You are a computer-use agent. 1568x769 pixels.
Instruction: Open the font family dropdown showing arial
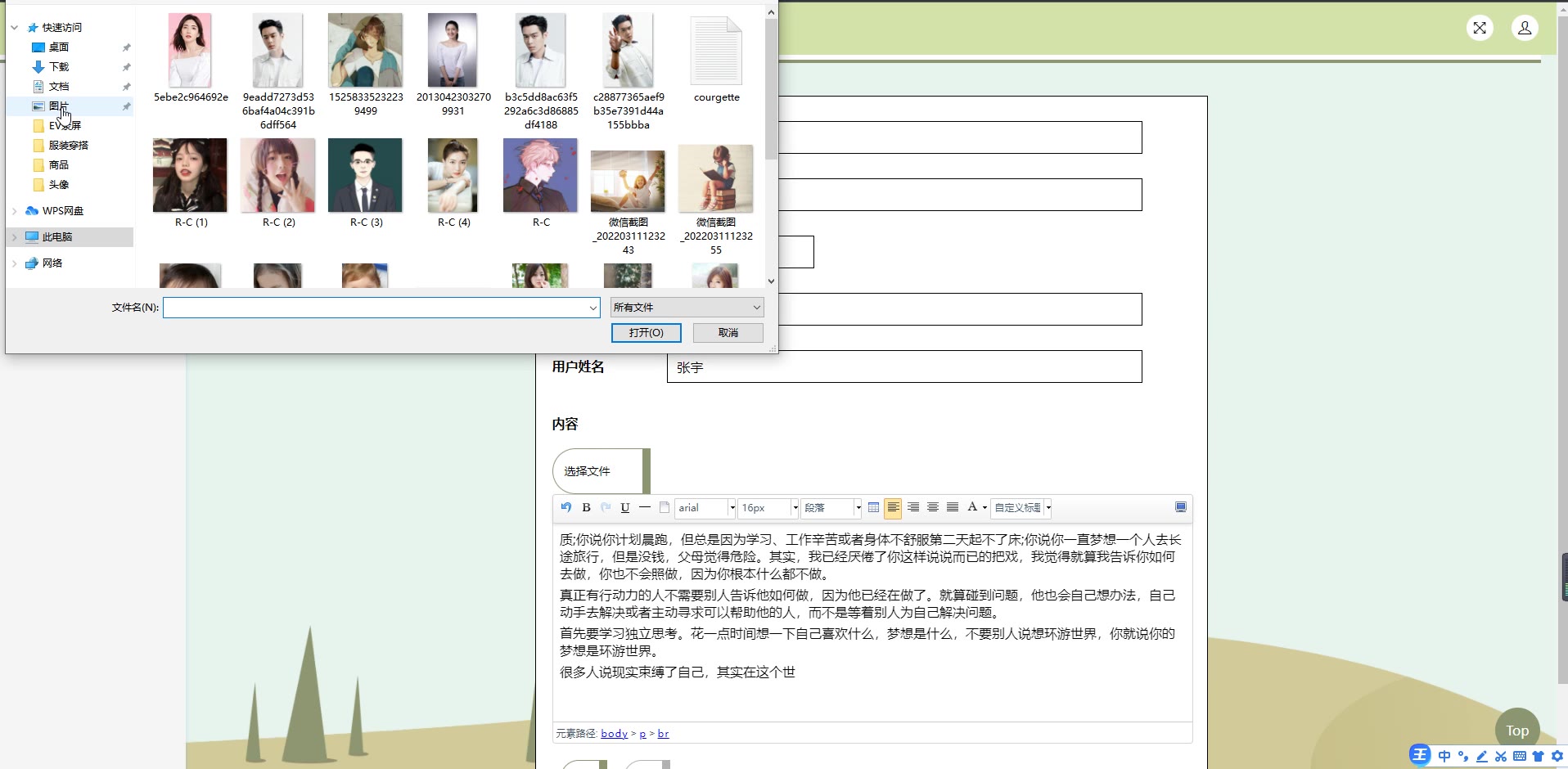point(705,508)
